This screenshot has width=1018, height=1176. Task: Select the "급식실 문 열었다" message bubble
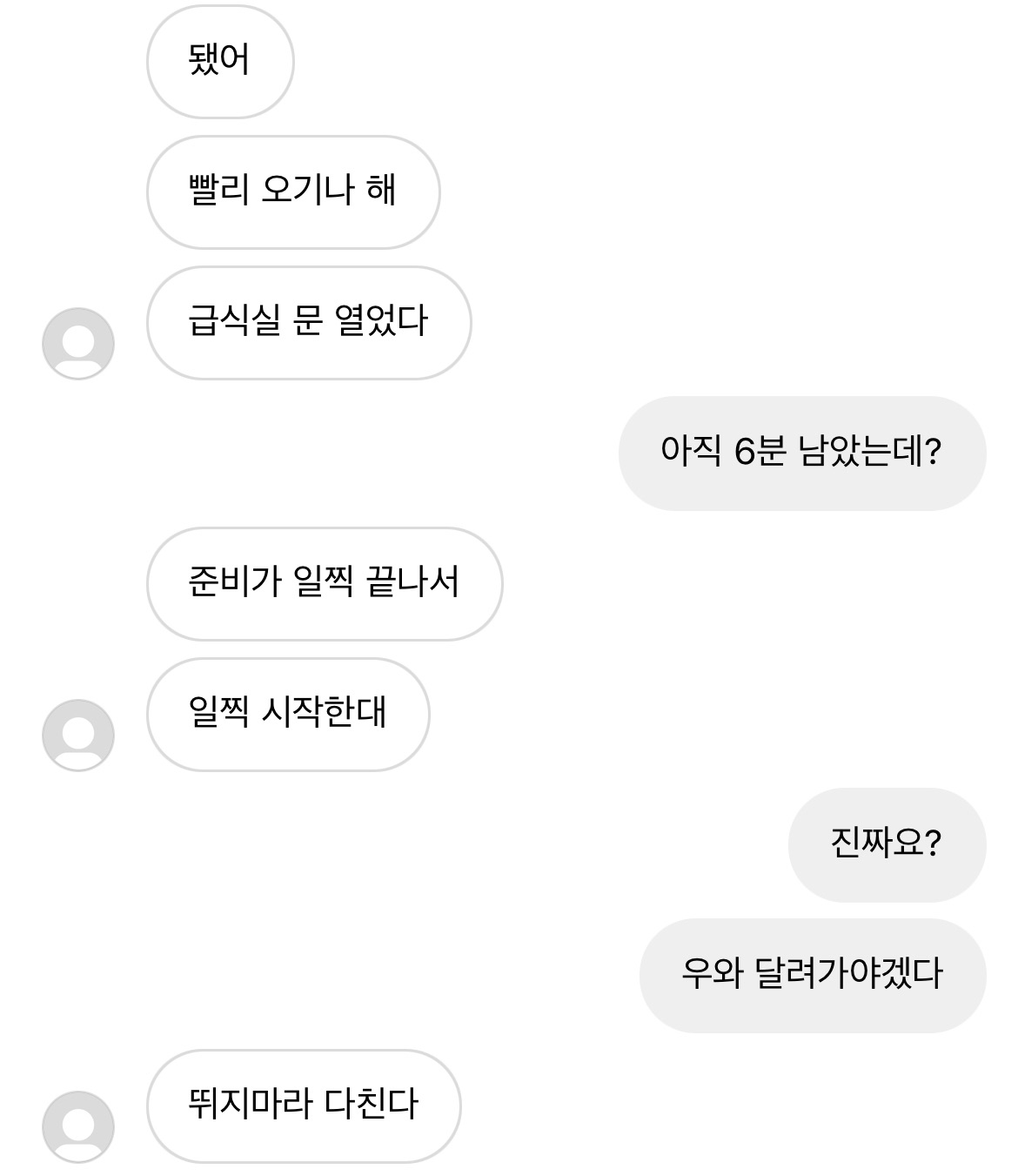click(x=309, y=322)
